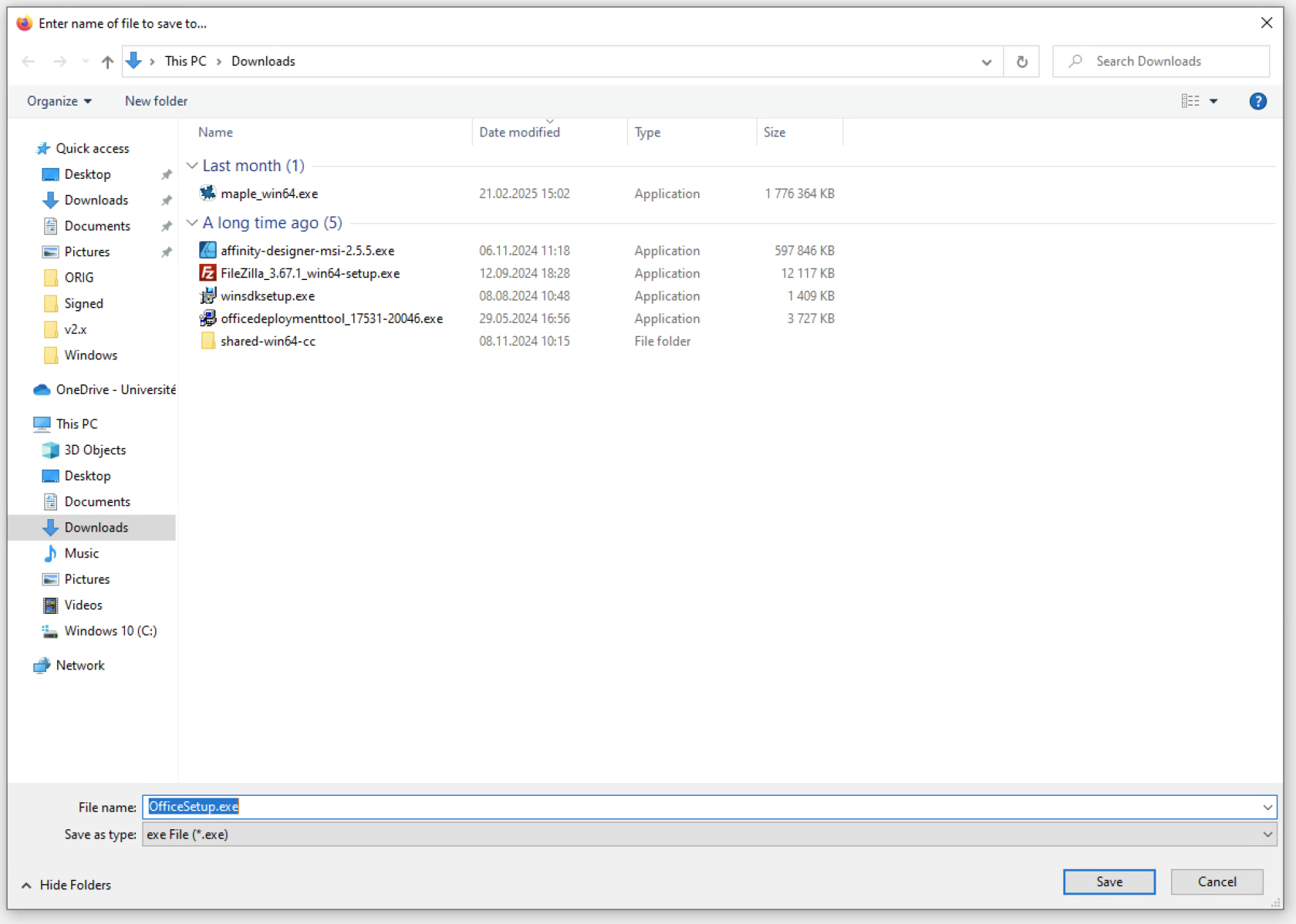Click the Cancel button
The height and width of the screenshot is (924, 1296).
tap(1217, 882)
